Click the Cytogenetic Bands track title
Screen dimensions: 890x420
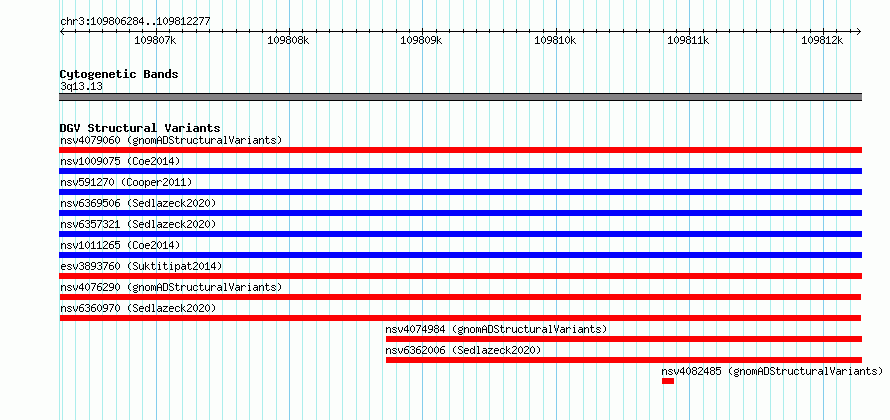click(x=119, y=74)
